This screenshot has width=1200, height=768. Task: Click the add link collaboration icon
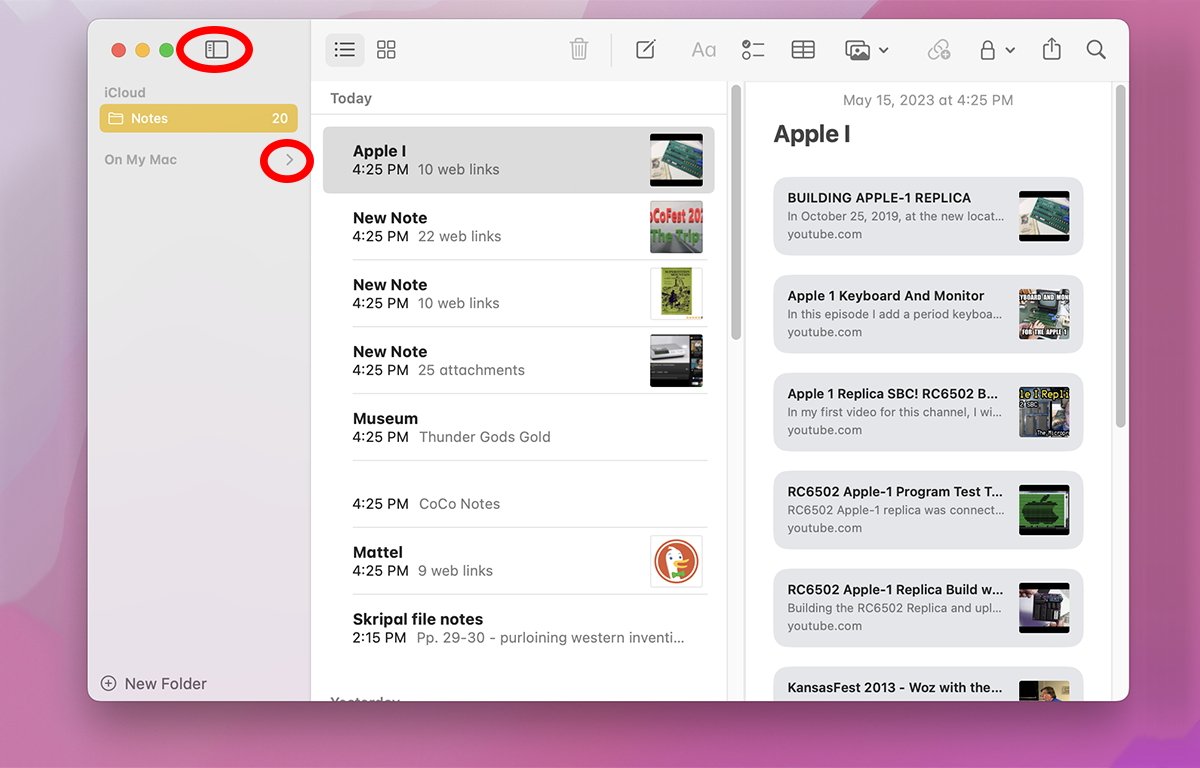tap(938, 49)
